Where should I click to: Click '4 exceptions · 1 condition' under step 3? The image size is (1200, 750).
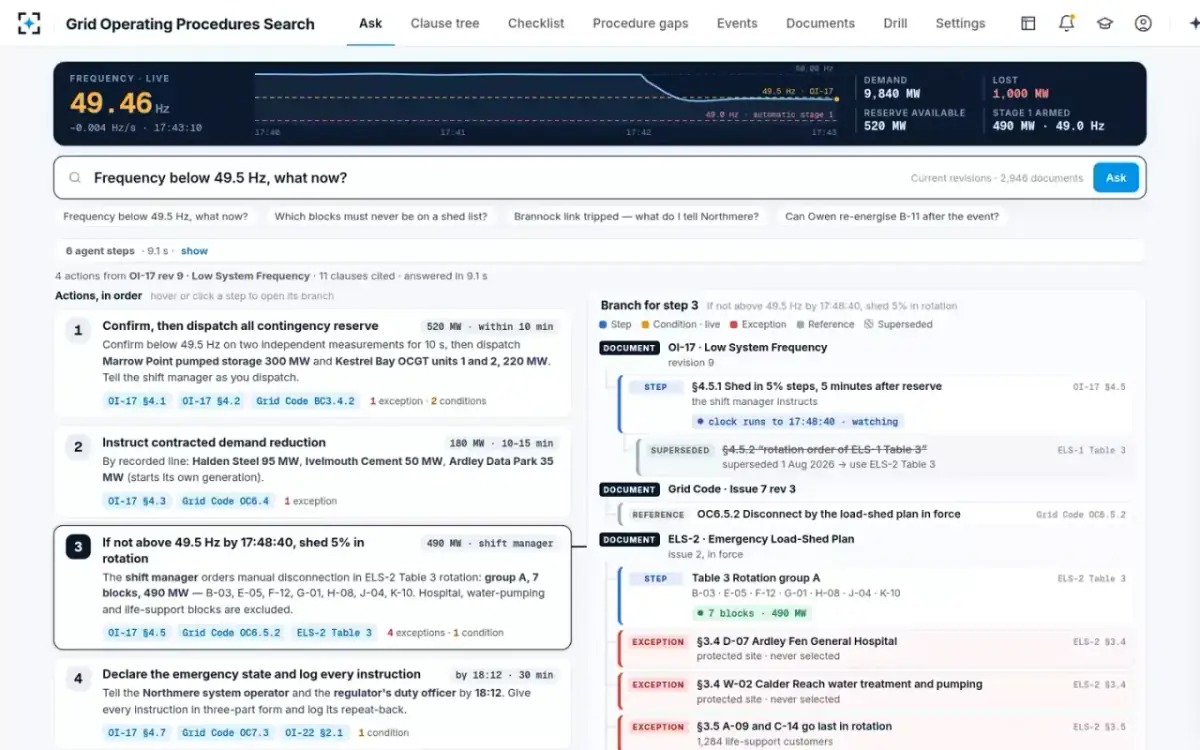[445, 633]
